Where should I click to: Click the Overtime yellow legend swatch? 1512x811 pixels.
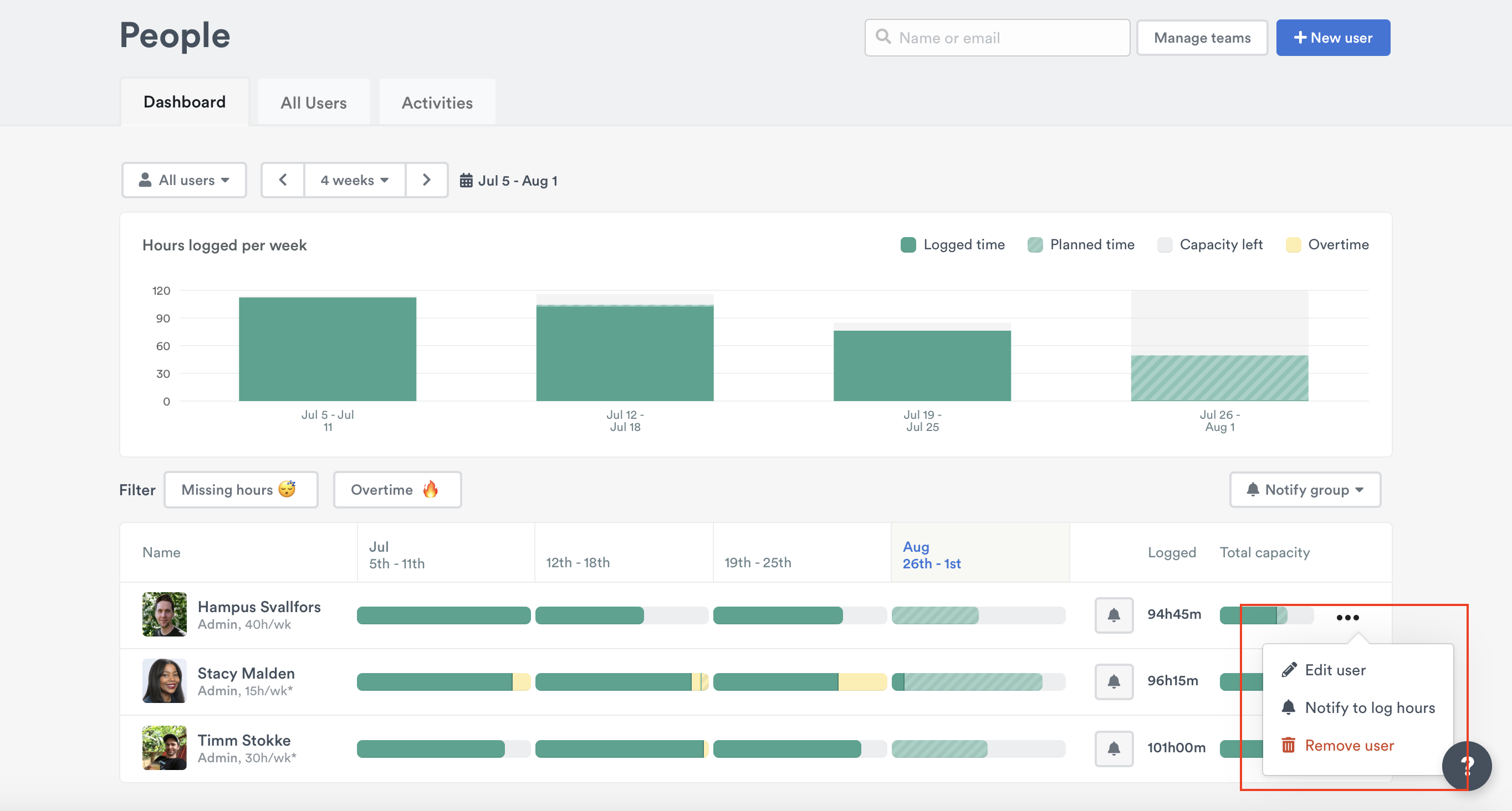[x=1293, y=245]
